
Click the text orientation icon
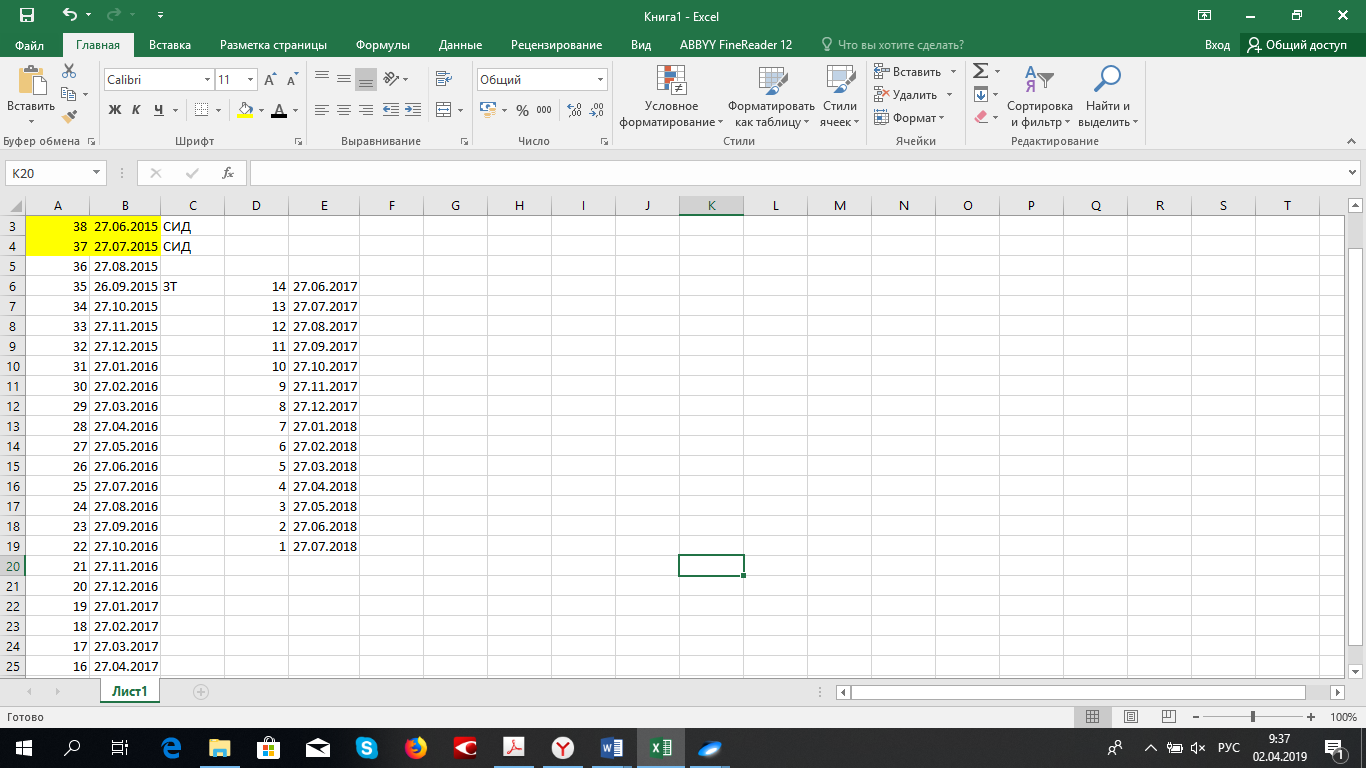(391, 78)
